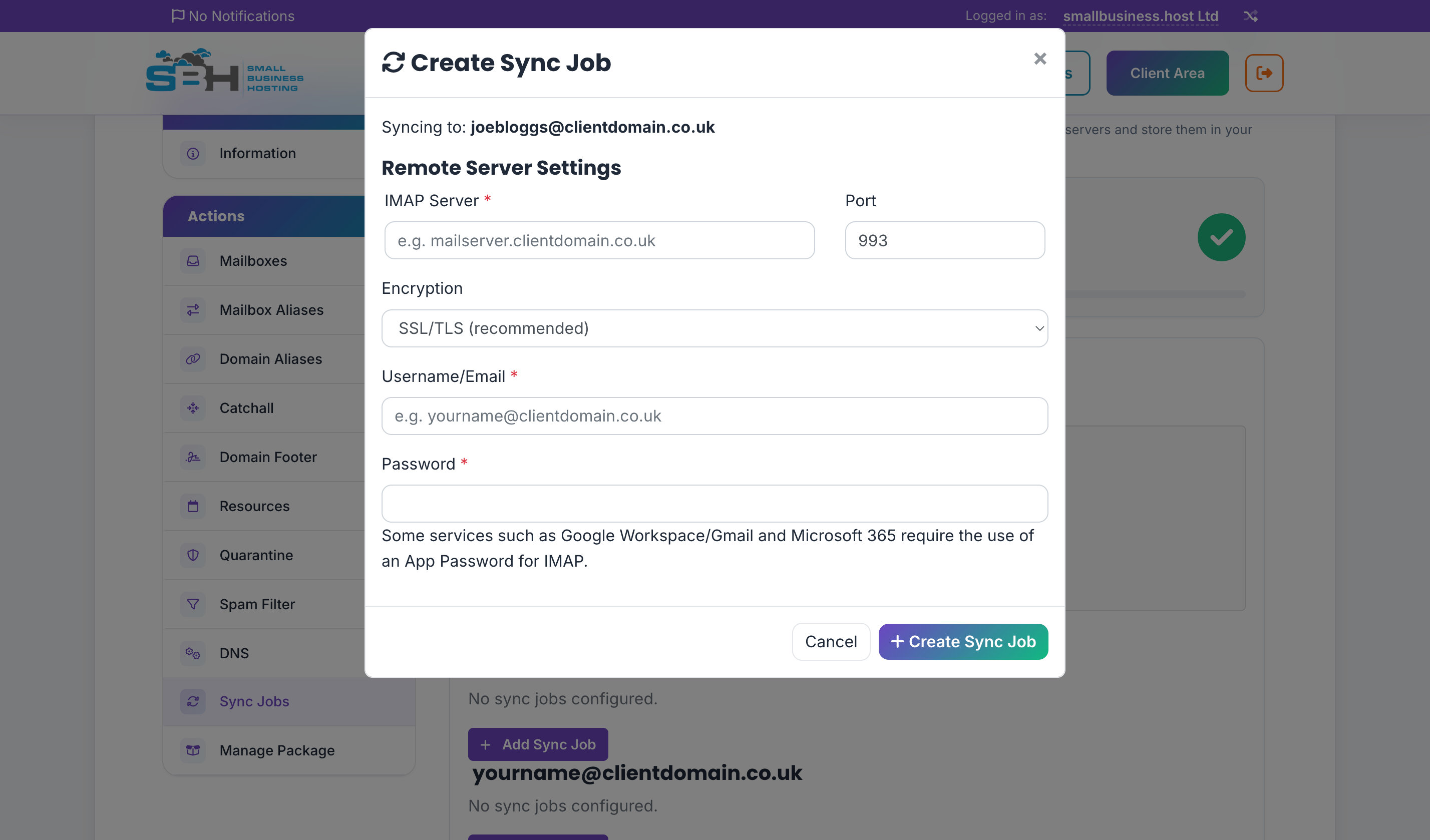Click the Create Sync Job button

point(963,641)
